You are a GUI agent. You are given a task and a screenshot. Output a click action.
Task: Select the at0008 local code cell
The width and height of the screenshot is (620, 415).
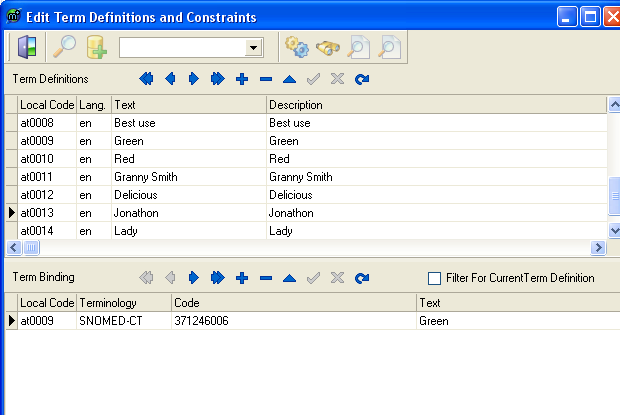(47, 123)
